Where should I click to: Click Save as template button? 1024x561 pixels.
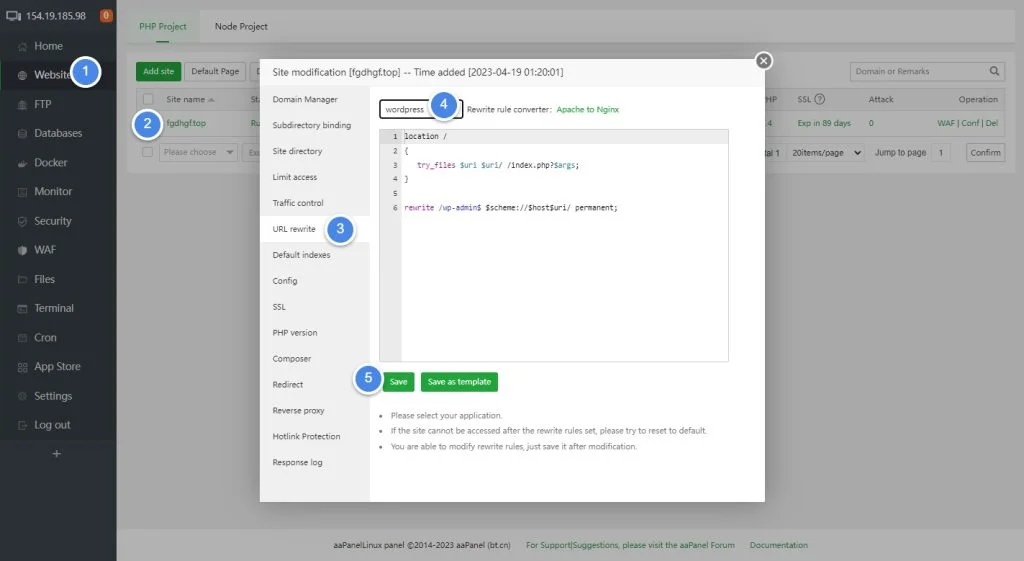[459, 382]
